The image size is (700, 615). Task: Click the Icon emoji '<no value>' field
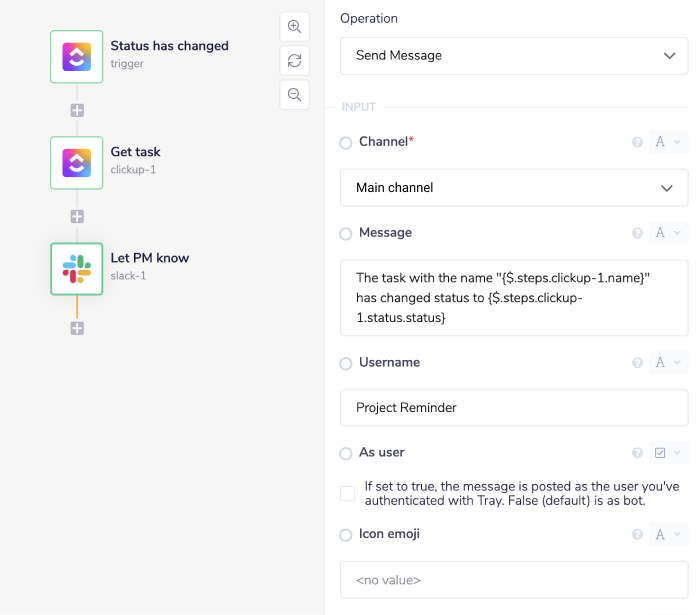pos(514,579)
